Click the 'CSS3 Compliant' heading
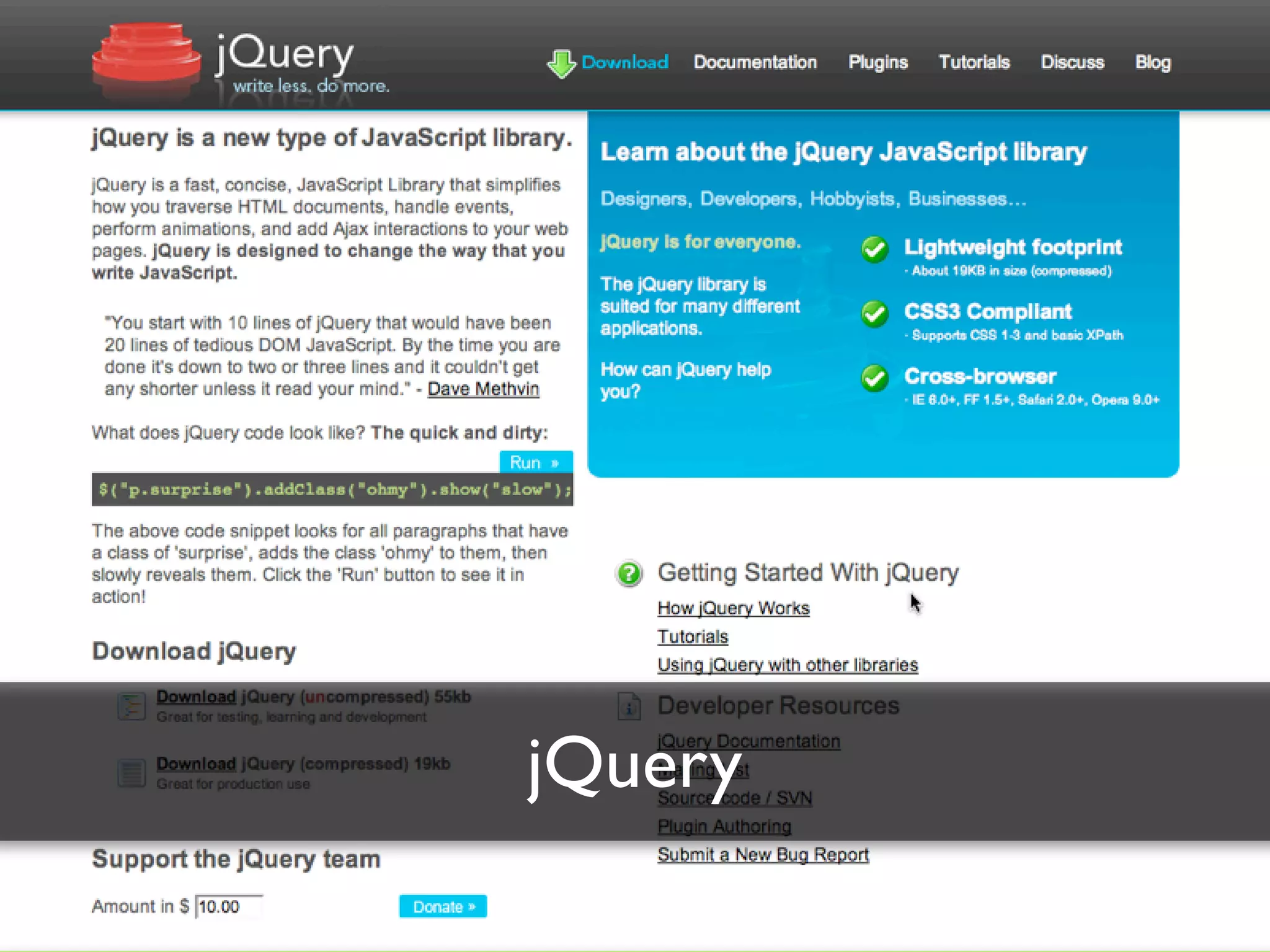The width and height of the screenshot is (1270, 952). click(987, 312)
